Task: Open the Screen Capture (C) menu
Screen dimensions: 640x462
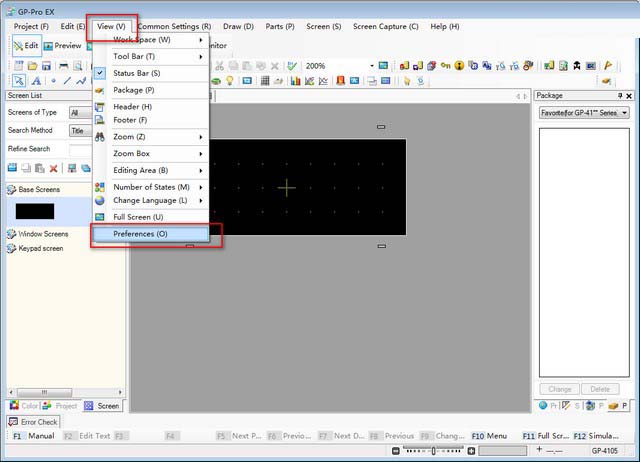Action: coord(386,27)
